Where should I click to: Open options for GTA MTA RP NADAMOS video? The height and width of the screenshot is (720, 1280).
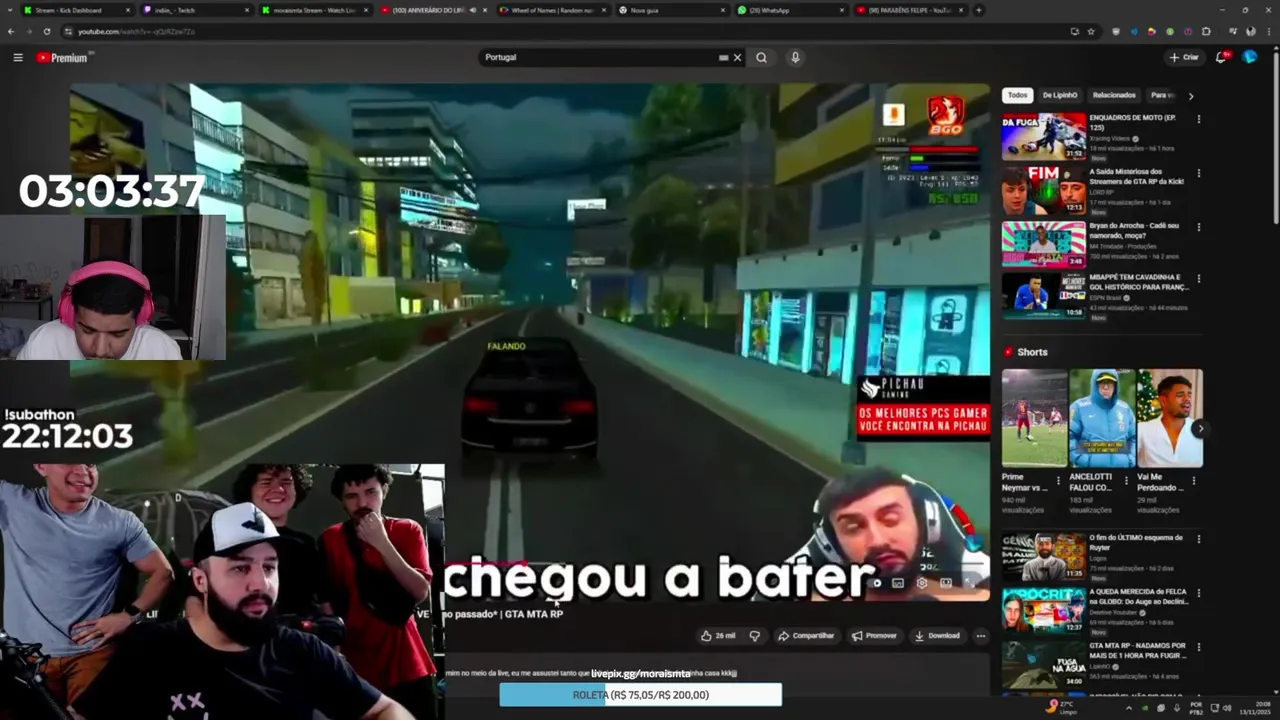point(1198,649)
